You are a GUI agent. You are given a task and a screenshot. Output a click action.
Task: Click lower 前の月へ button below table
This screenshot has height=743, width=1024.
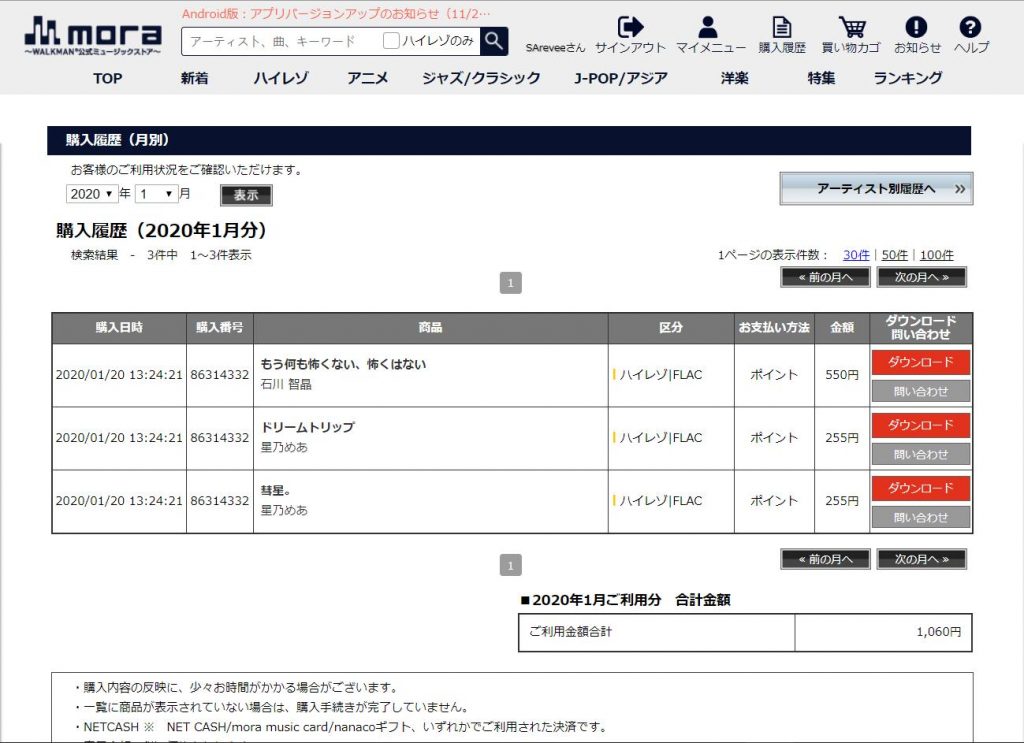pos(825,559)
